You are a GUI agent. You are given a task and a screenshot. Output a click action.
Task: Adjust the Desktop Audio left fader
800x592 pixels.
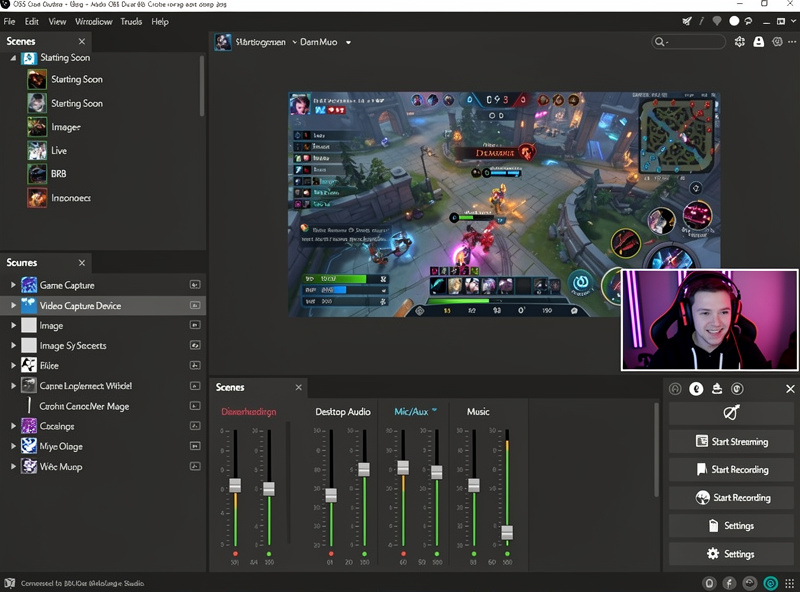click(x=331, y=495)
